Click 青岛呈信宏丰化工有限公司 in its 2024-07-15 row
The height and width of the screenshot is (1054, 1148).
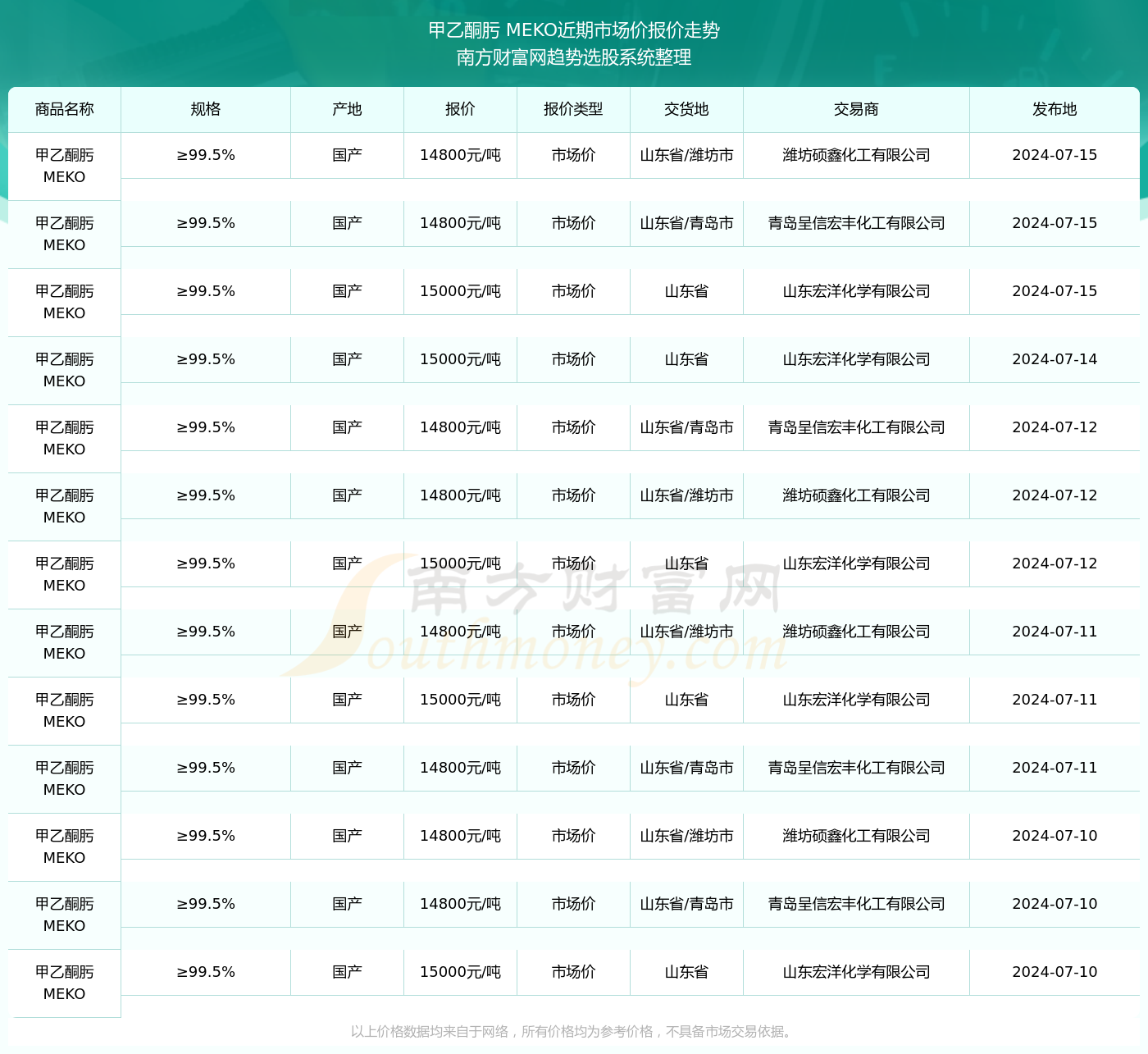(x=856, y=223)
